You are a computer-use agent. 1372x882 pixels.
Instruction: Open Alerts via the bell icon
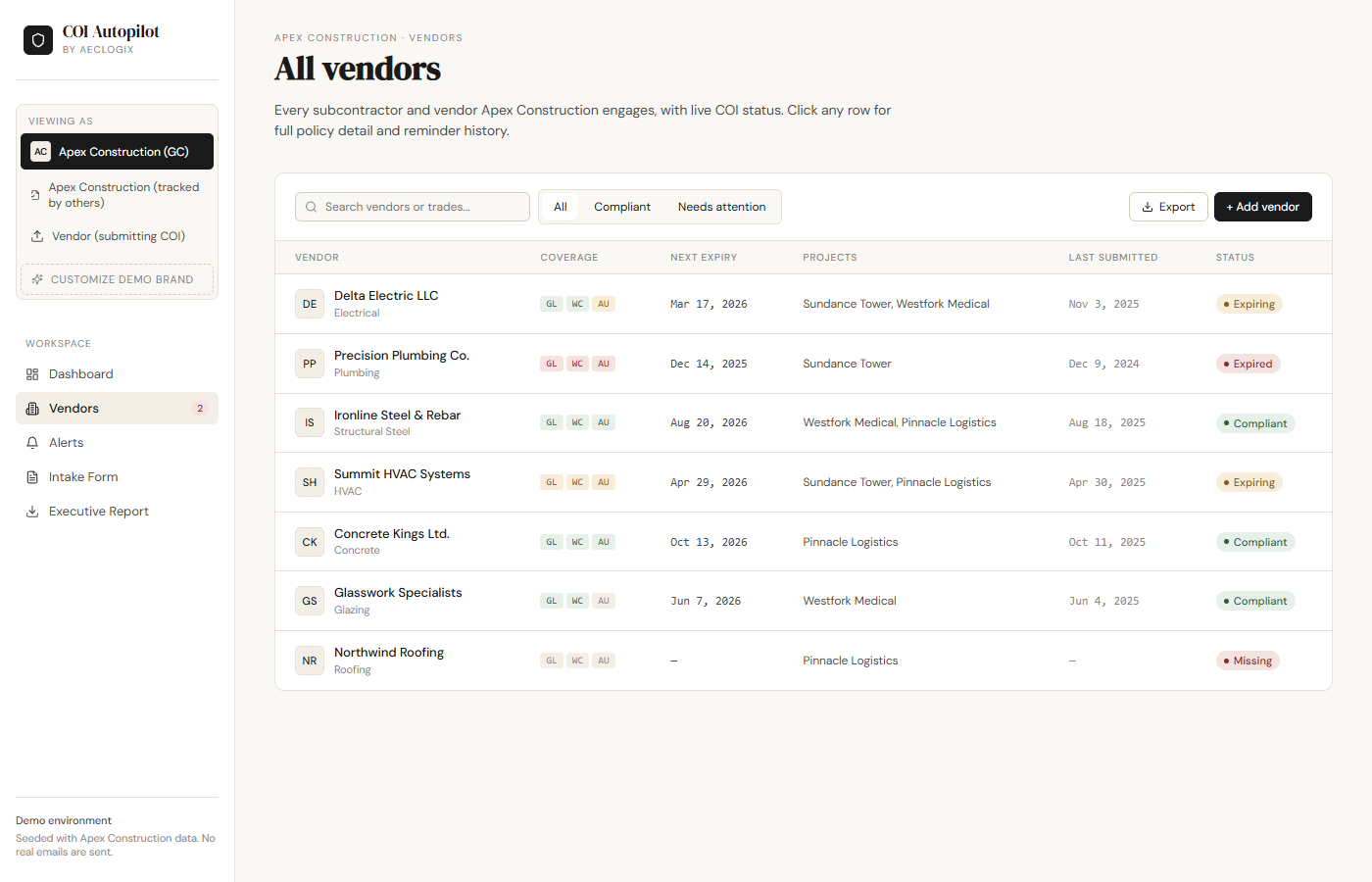point(32,442)
